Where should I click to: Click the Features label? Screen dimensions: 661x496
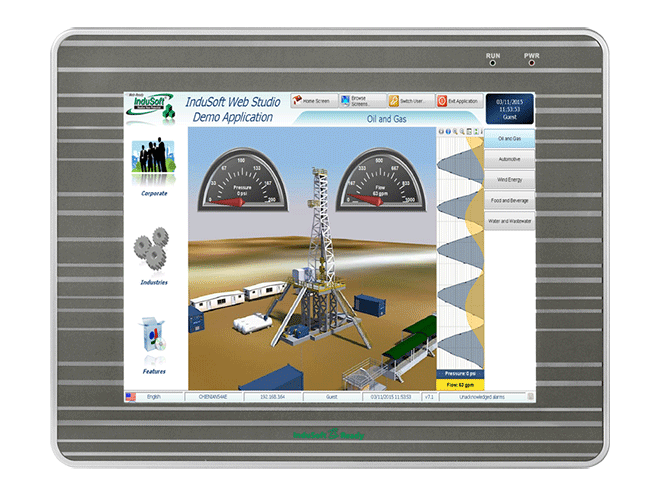tap(154, 371)
